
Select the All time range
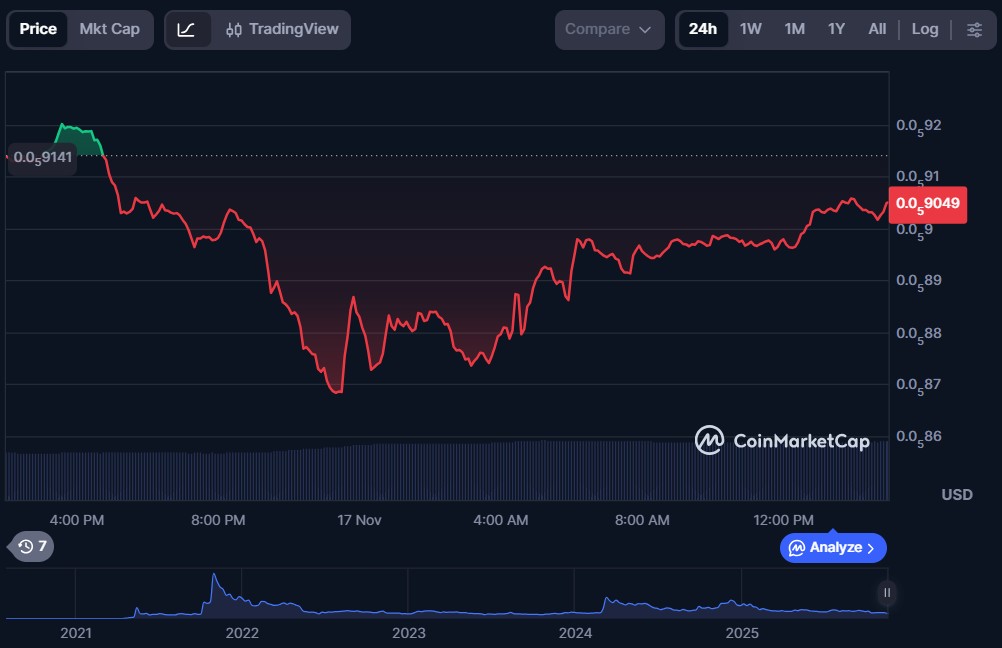(x=877, y=29)
